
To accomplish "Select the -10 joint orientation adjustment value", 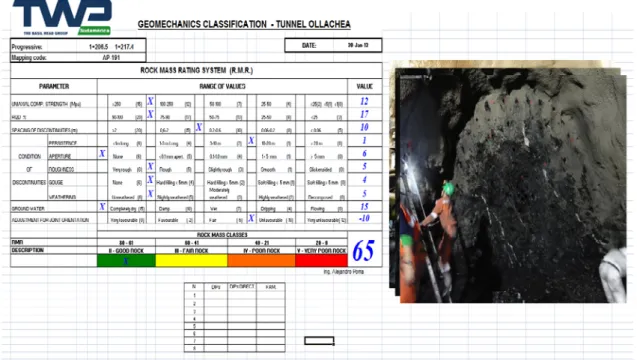I will [364, 218].
